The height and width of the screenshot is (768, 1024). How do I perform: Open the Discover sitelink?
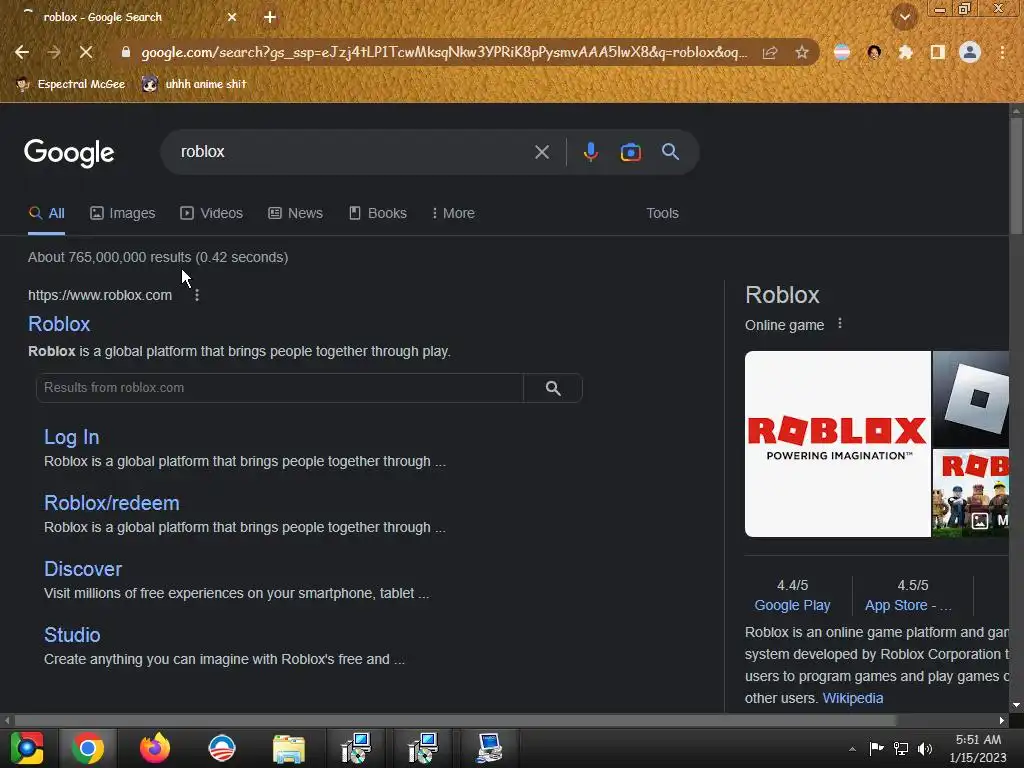pos(83,569)
